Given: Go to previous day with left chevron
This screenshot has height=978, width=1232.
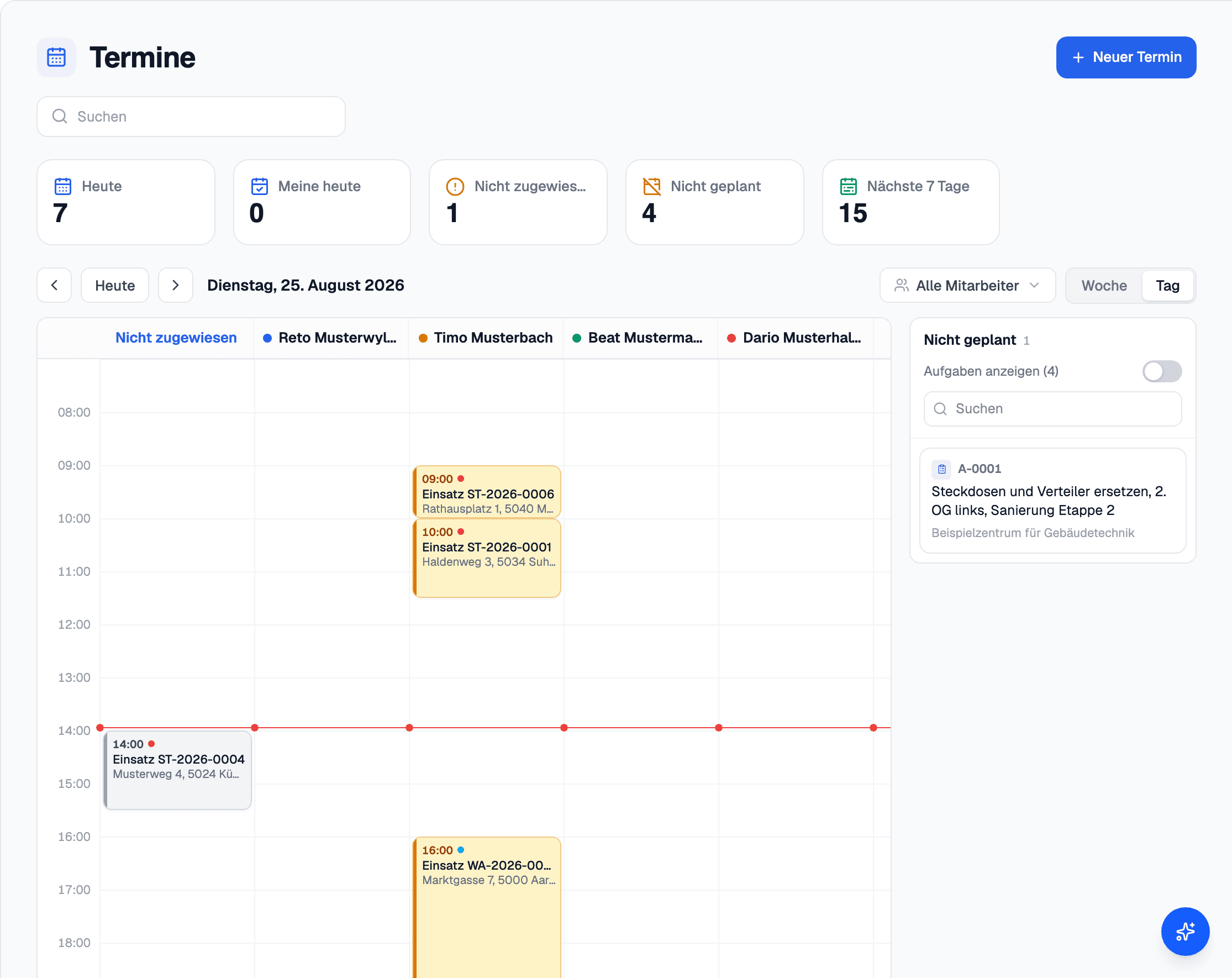Looking at the screenshot, I should coord(54,285).
